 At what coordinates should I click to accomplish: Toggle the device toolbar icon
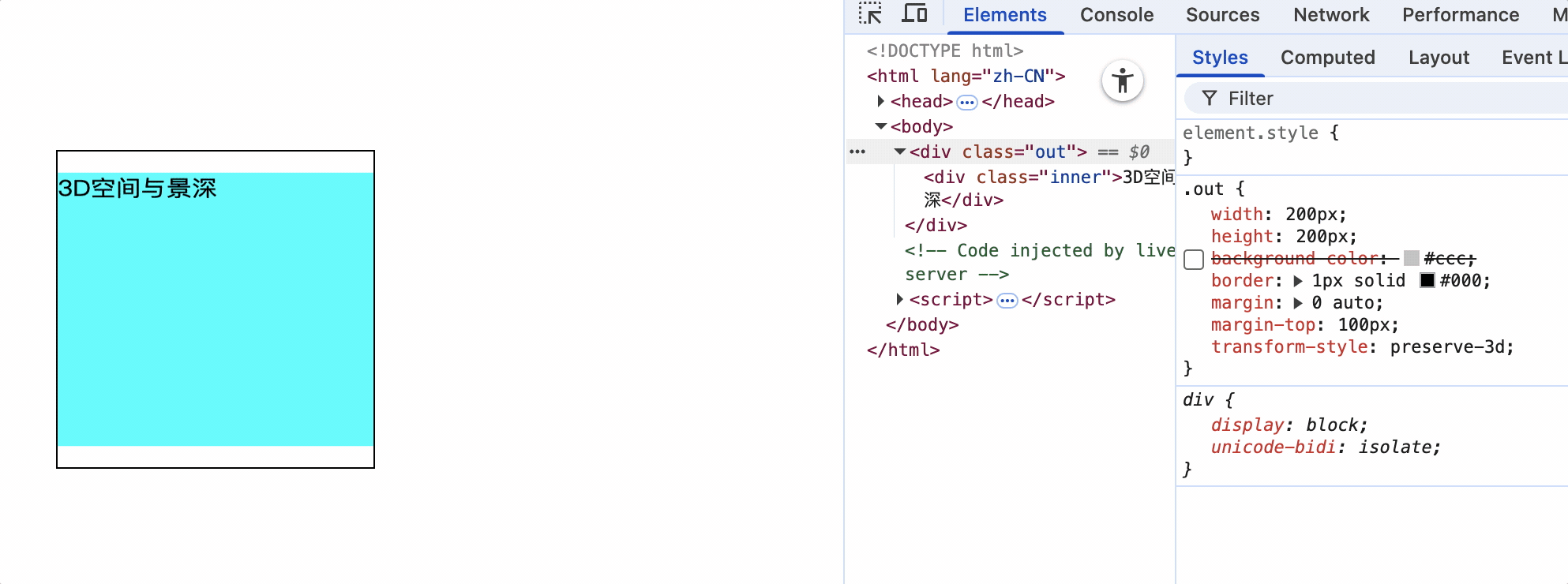[x=915, y=14]
